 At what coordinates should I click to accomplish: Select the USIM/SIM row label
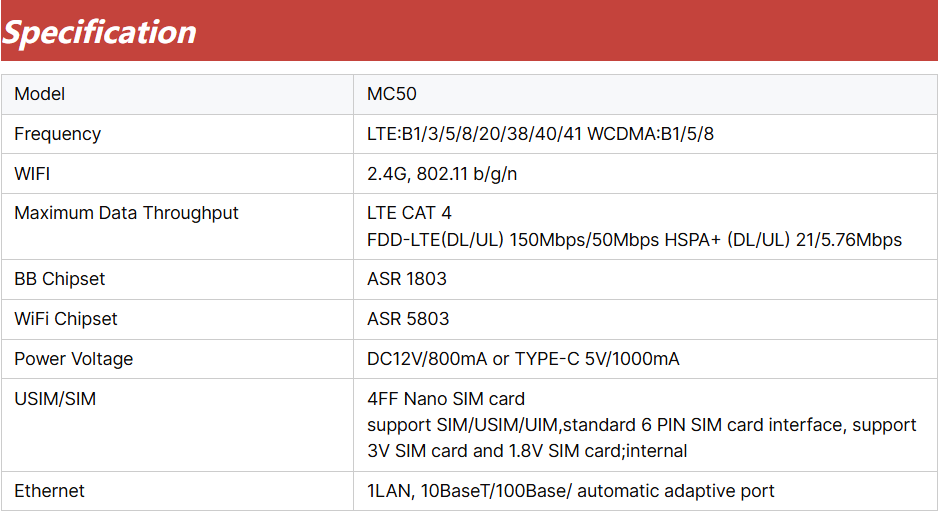(55, 399)
